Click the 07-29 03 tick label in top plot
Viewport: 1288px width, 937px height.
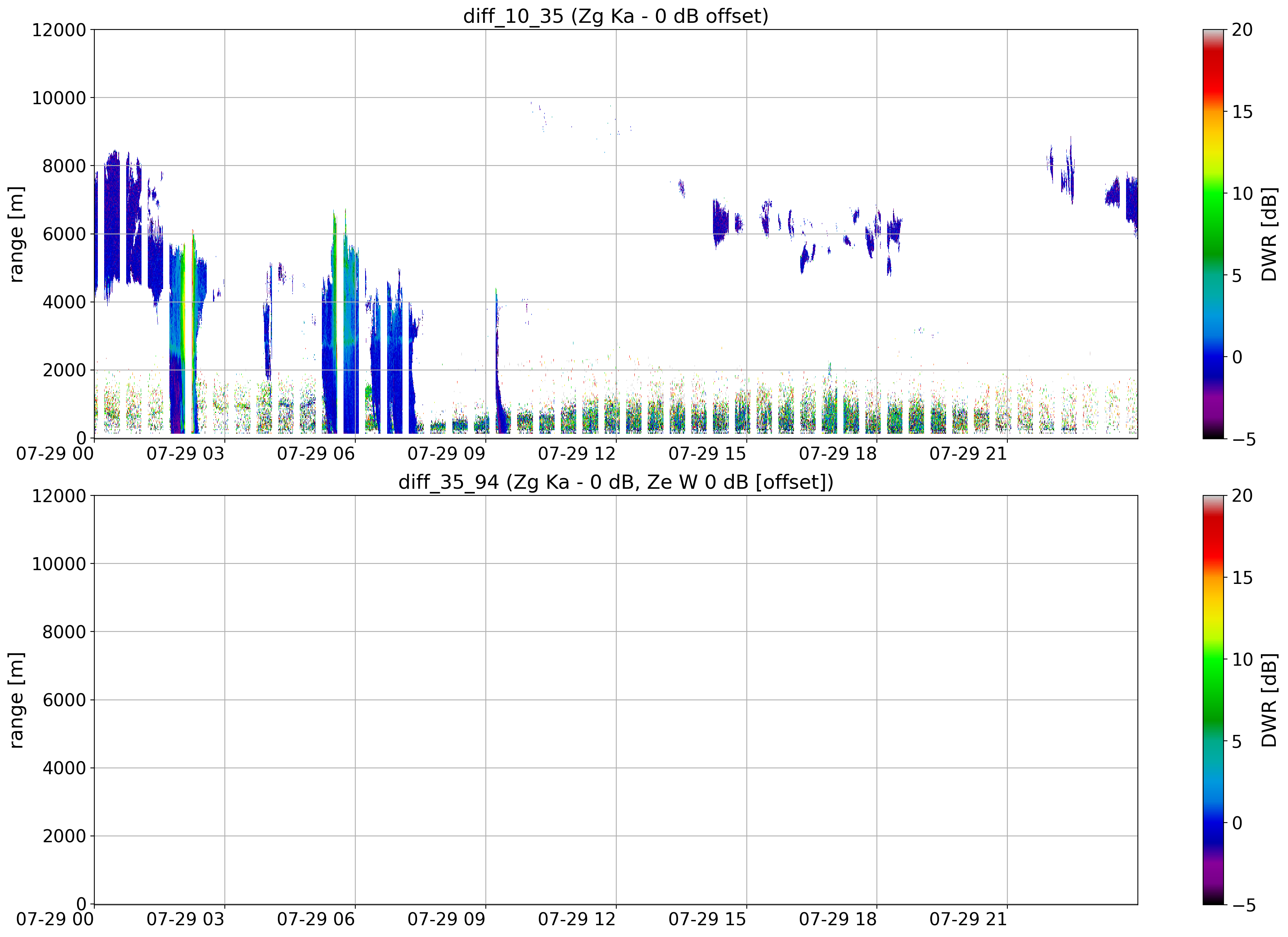tap(186, 453)
